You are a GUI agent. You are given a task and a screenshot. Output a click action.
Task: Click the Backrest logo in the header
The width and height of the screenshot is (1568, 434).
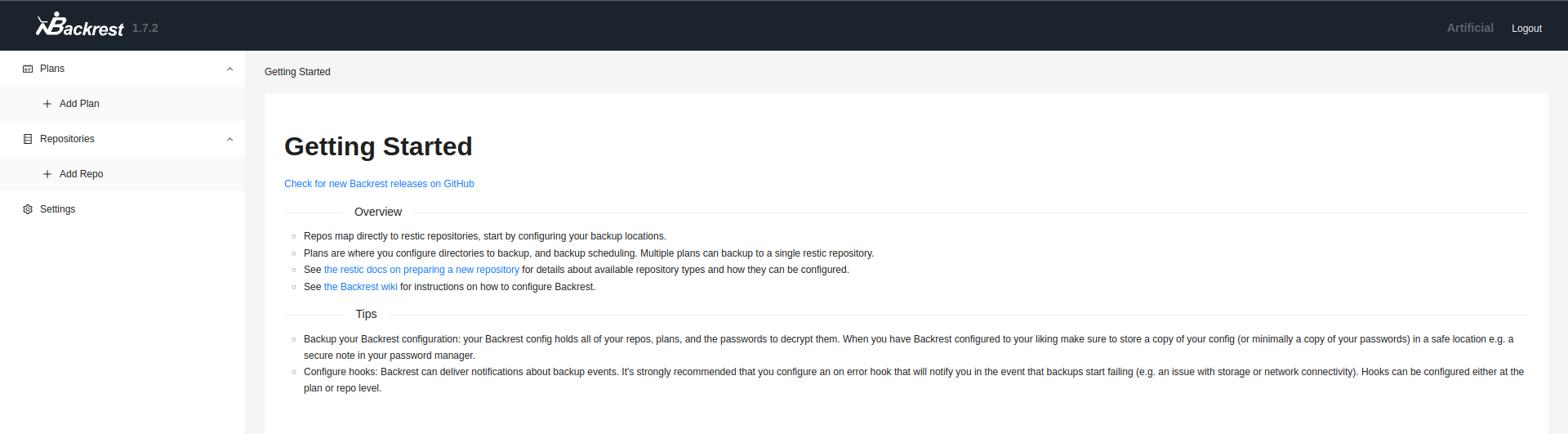(79, 26)
